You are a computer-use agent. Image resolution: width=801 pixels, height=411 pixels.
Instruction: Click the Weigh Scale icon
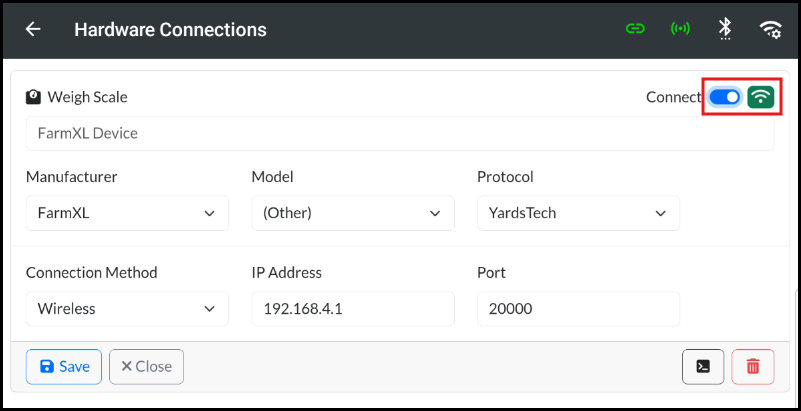[x=33, y=96]
